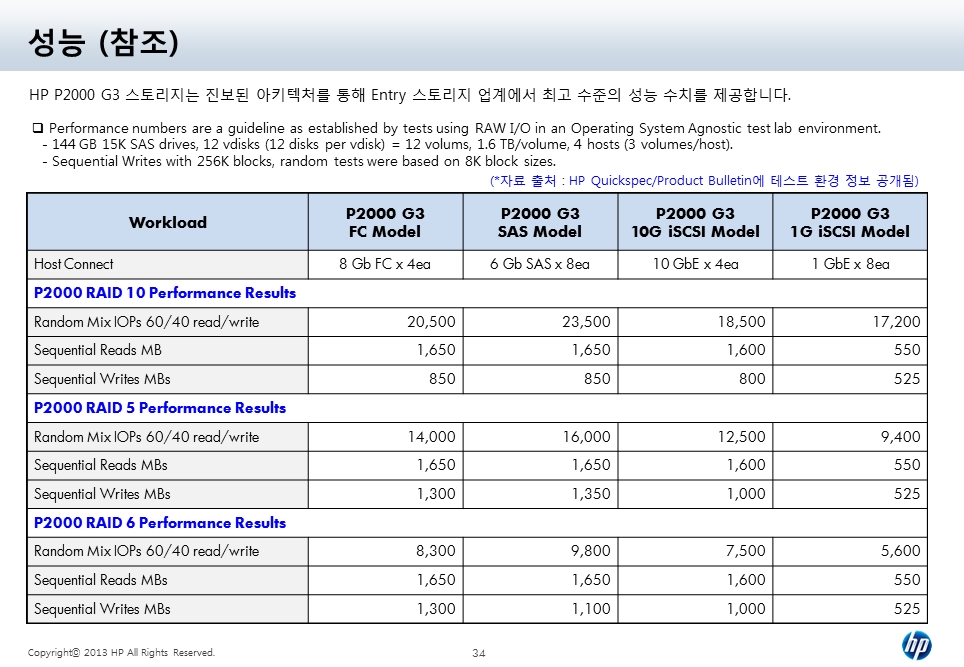Select the P2000 G3 FC Model header
This screenshot has height=667, width=964.
point(385,223)
